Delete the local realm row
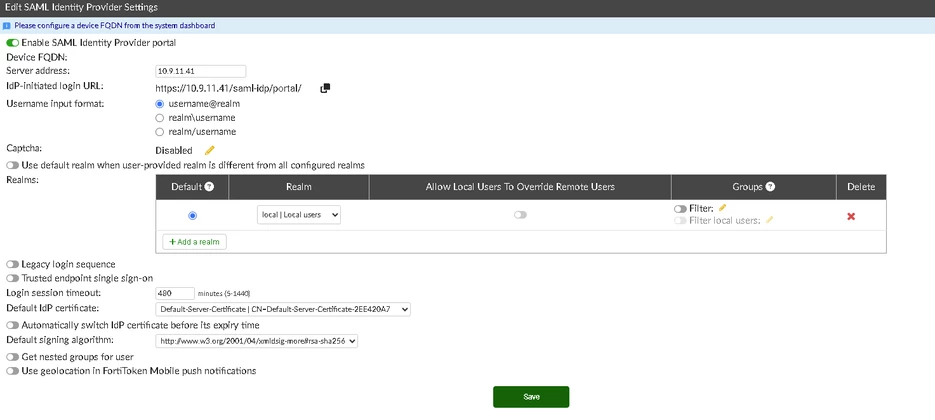 pyautogui.click(x=851, y=216)
